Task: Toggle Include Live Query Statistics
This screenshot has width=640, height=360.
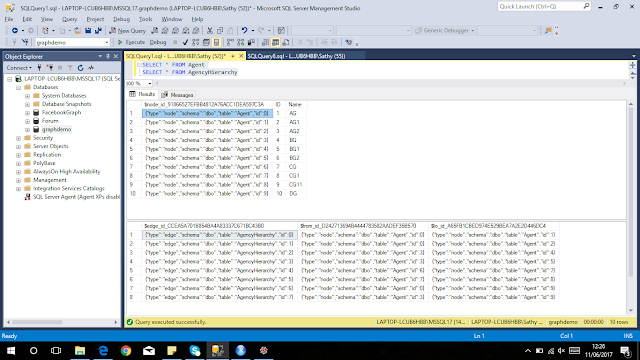Action: (241, 42)
